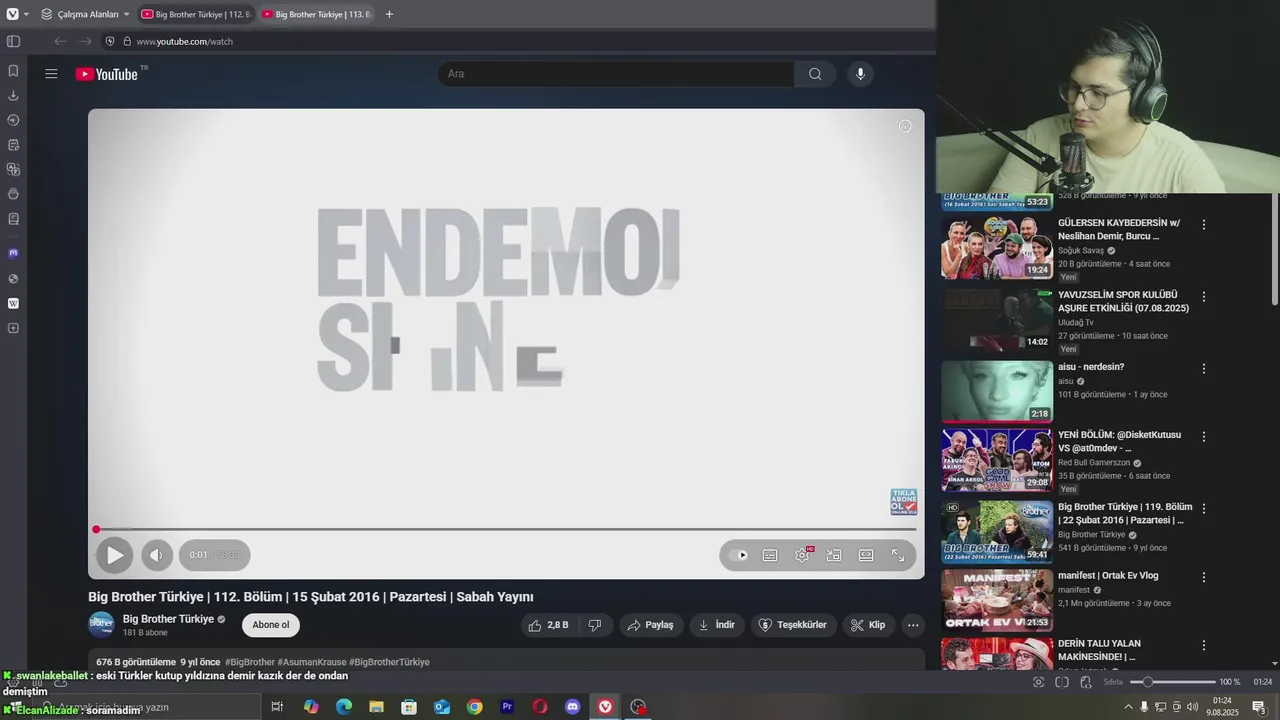Screen dimensions: 1280x720
Task: Open more actions ellipsis beside Klip
Action: click(913, 625)
